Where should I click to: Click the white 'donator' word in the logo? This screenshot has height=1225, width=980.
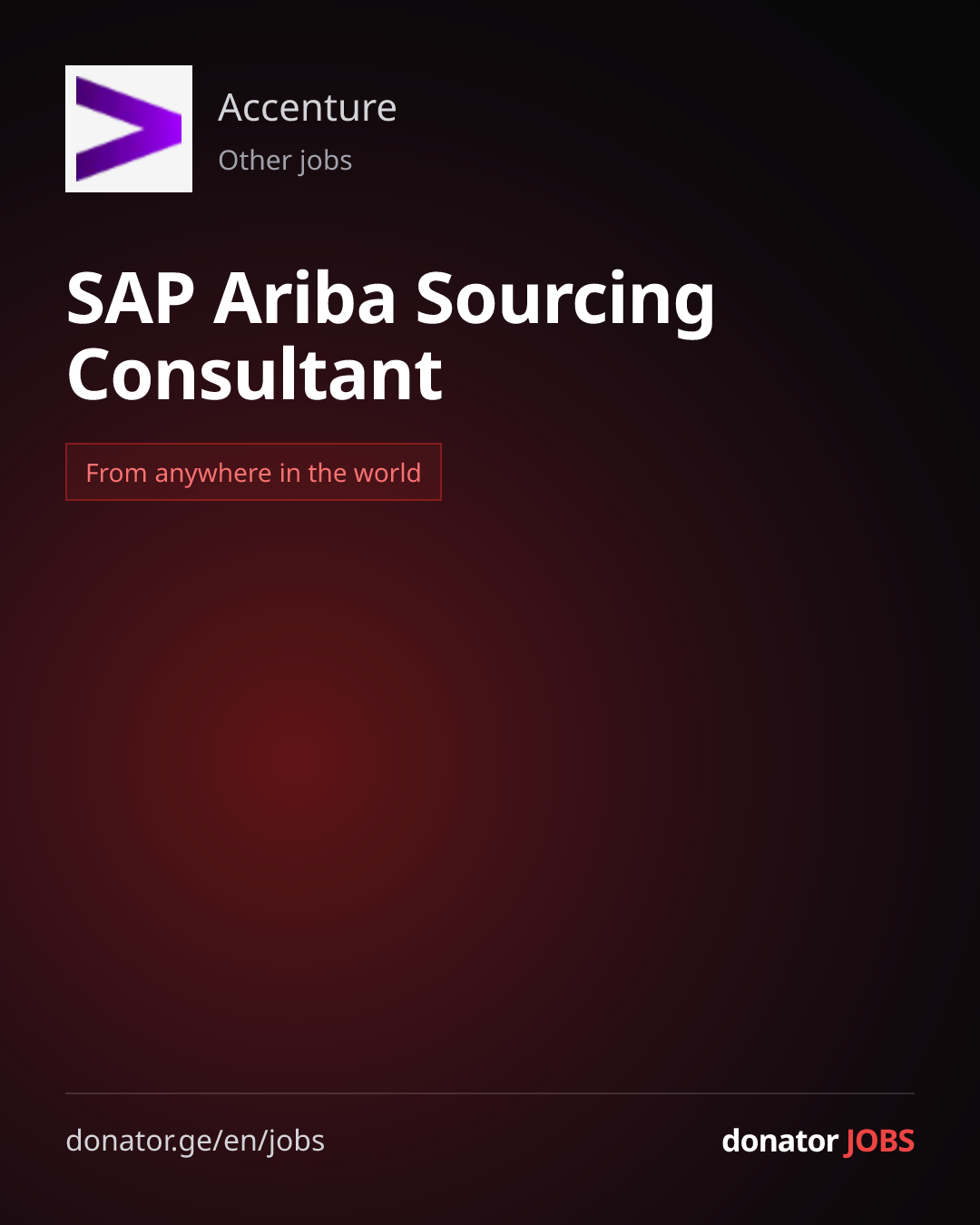click(x=779, y=1141)
